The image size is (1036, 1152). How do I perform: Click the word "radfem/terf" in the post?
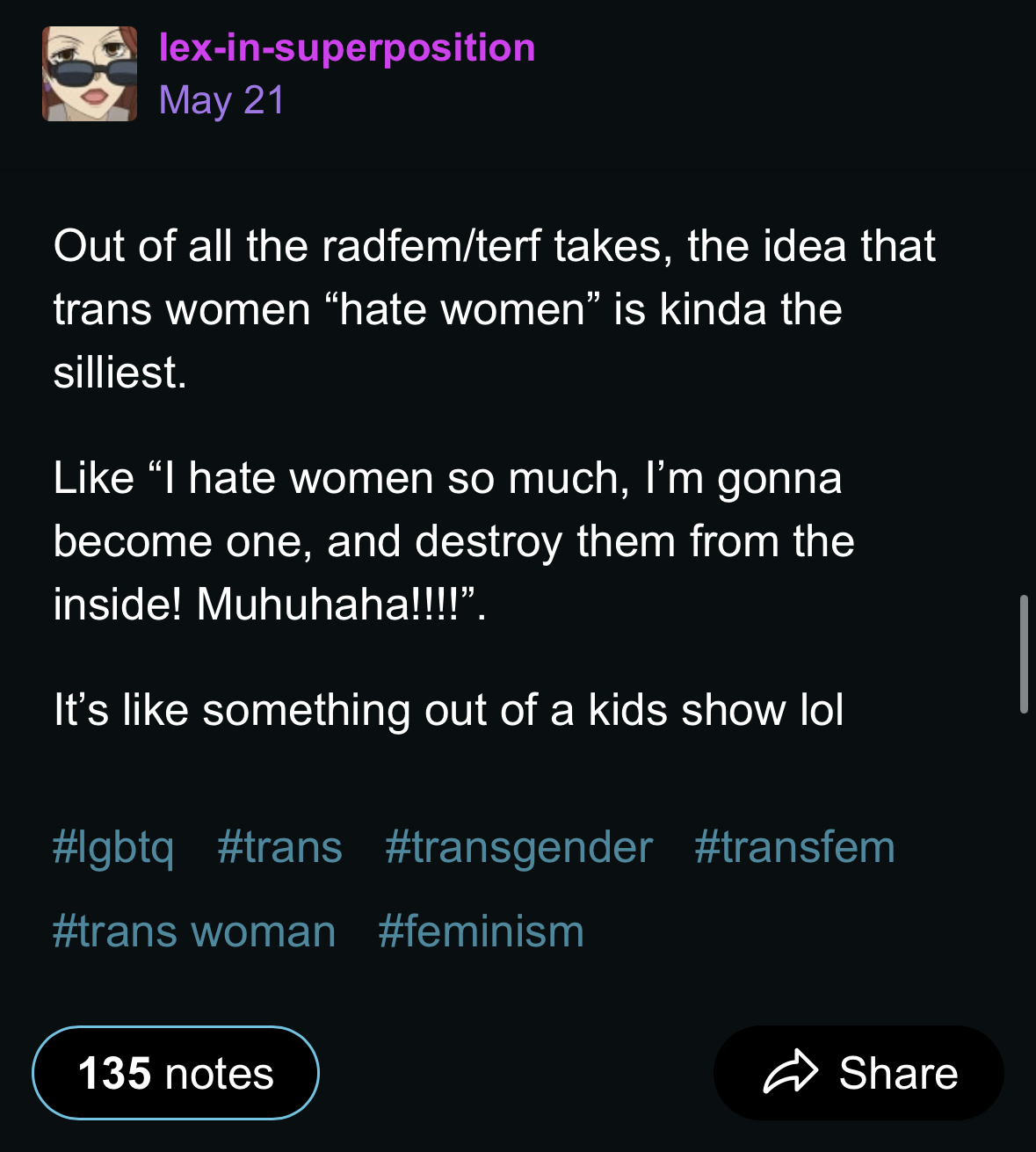431,246
